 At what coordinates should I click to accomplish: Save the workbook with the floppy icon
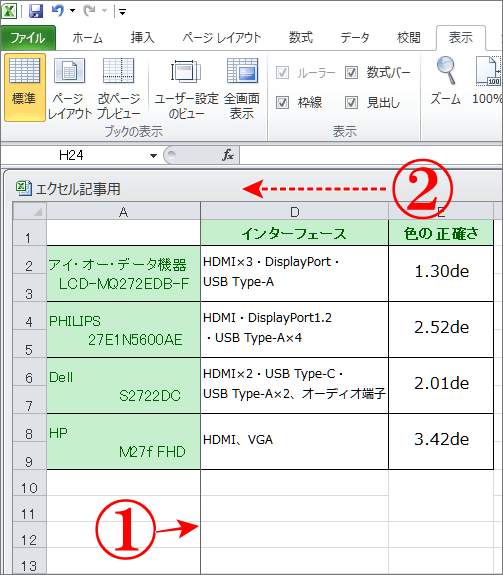[36, 11]
